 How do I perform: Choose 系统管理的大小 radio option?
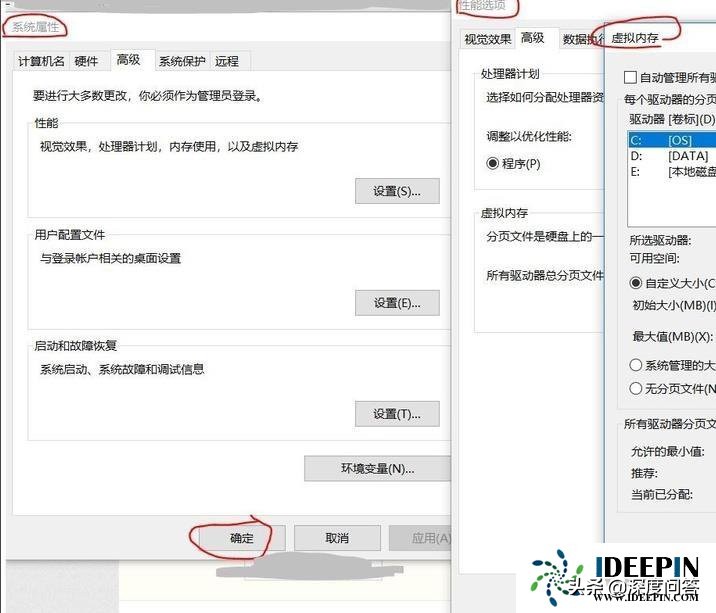pyautogui.click(x=636, y=365)
